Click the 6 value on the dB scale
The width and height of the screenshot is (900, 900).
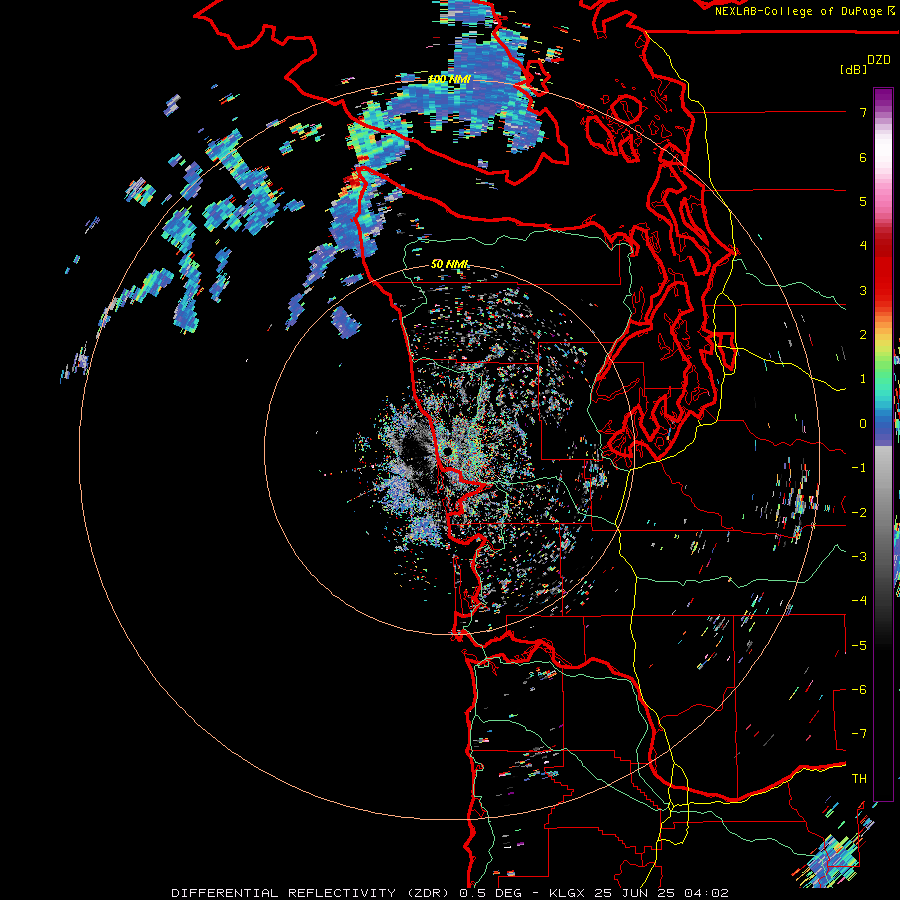[863, 157]
